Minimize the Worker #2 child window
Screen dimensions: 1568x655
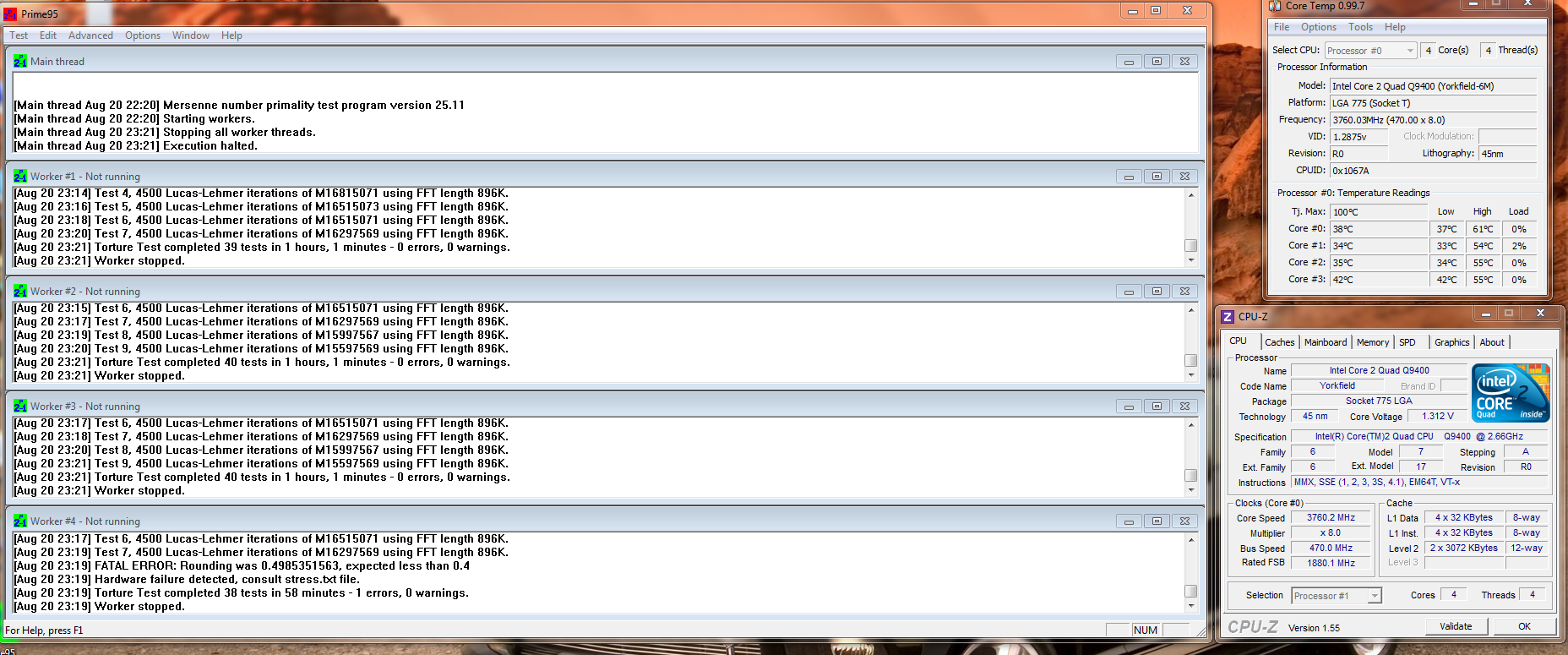(1129, 292)
